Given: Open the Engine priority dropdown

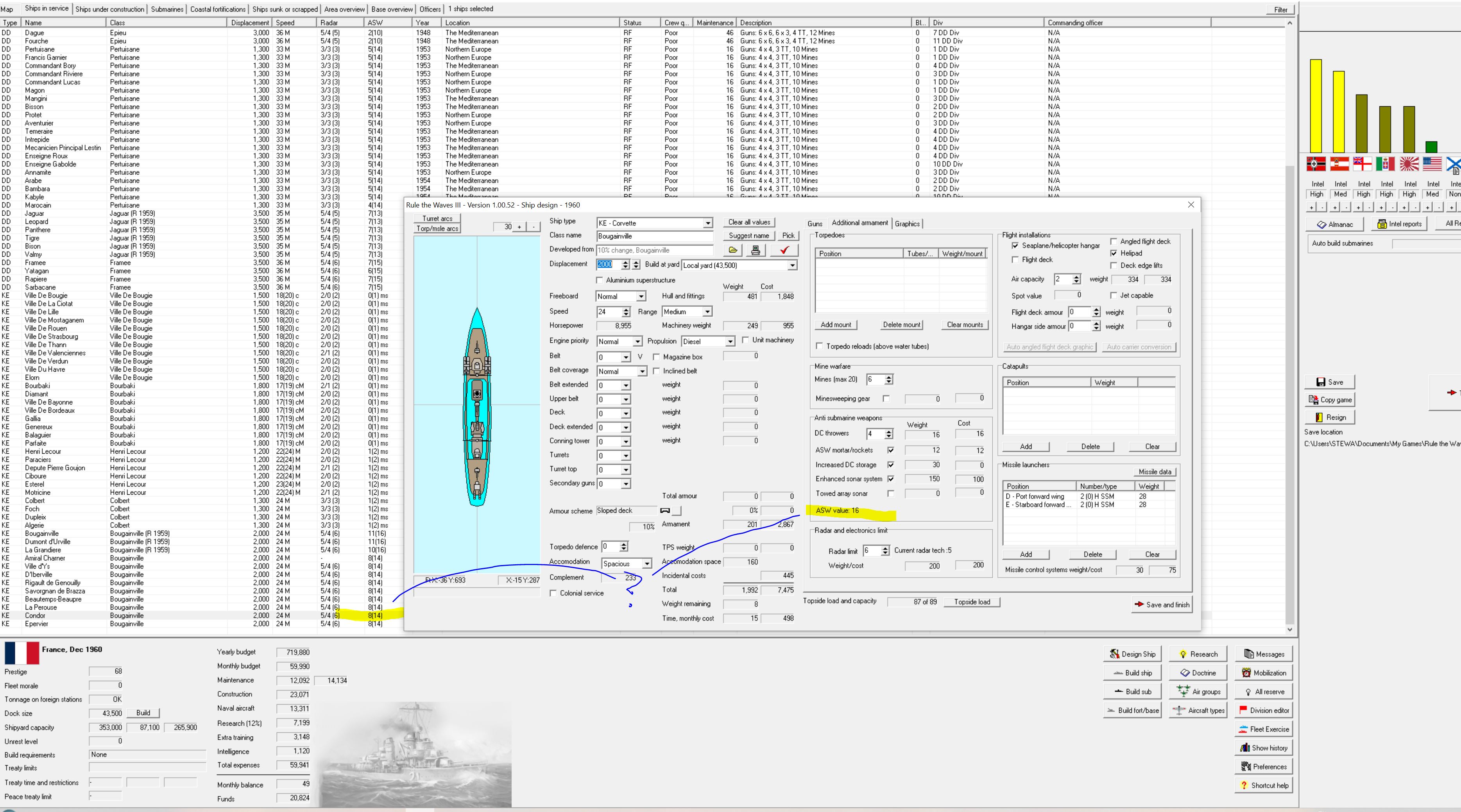Looking at the screenshot, I should (637, 342).
